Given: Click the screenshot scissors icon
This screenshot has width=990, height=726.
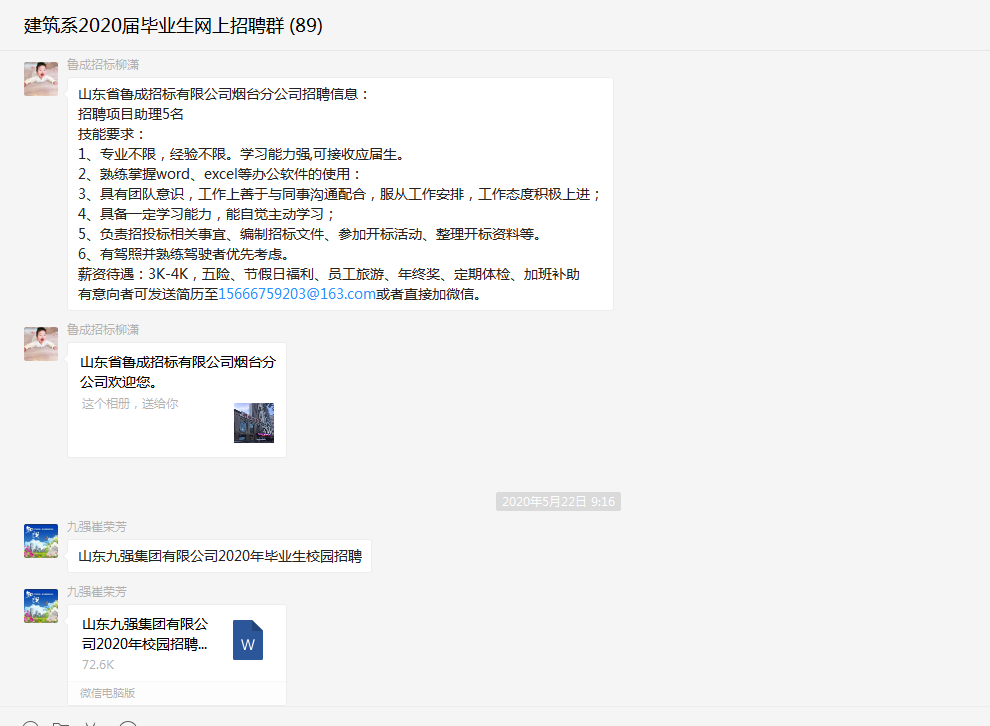Looking at the screenshot, I should [93, 723].
